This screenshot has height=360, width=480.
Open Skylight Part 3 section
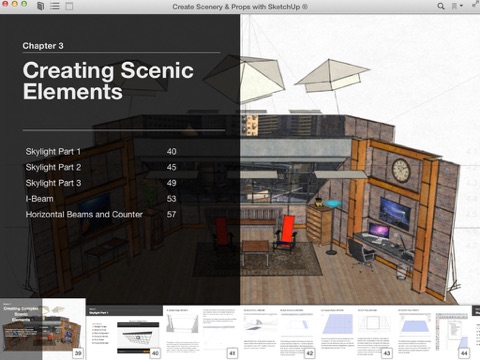(53, 183)
